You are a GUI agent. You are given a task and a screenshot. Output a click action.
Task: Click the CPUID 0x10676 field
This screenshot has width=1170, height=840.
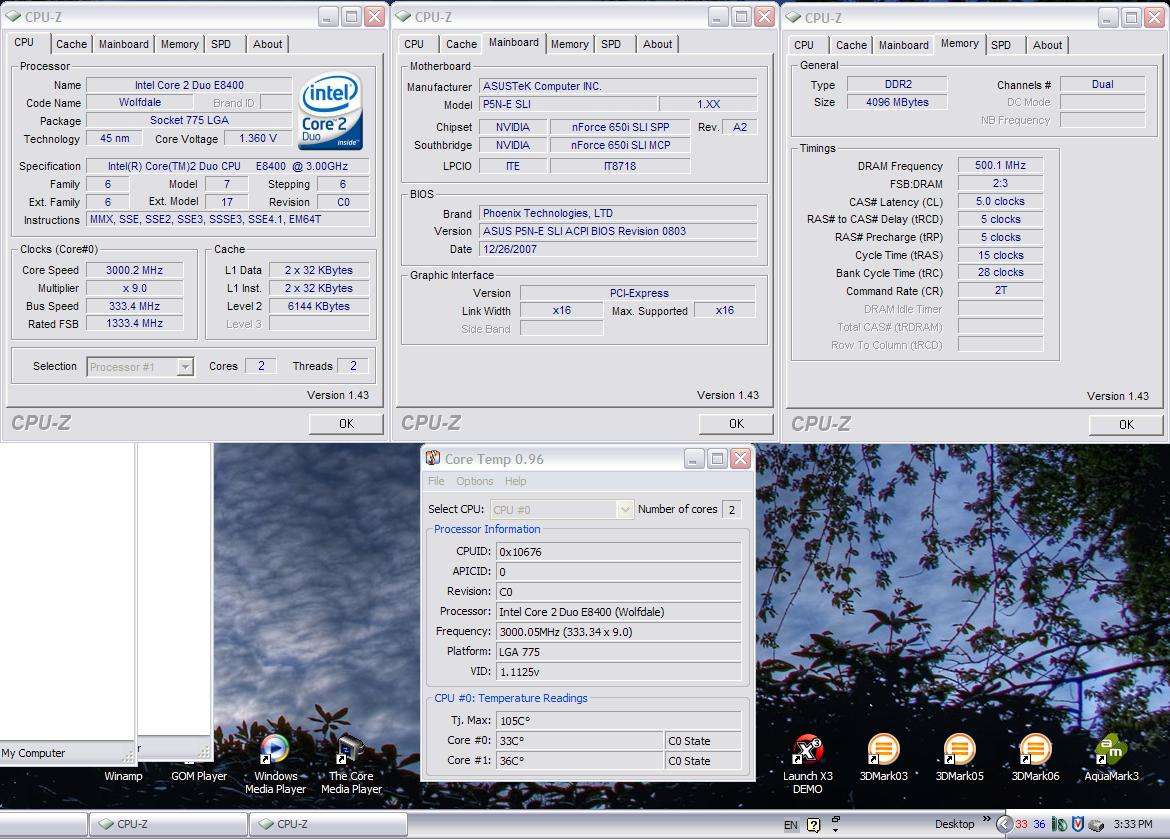tap(619, 551)
